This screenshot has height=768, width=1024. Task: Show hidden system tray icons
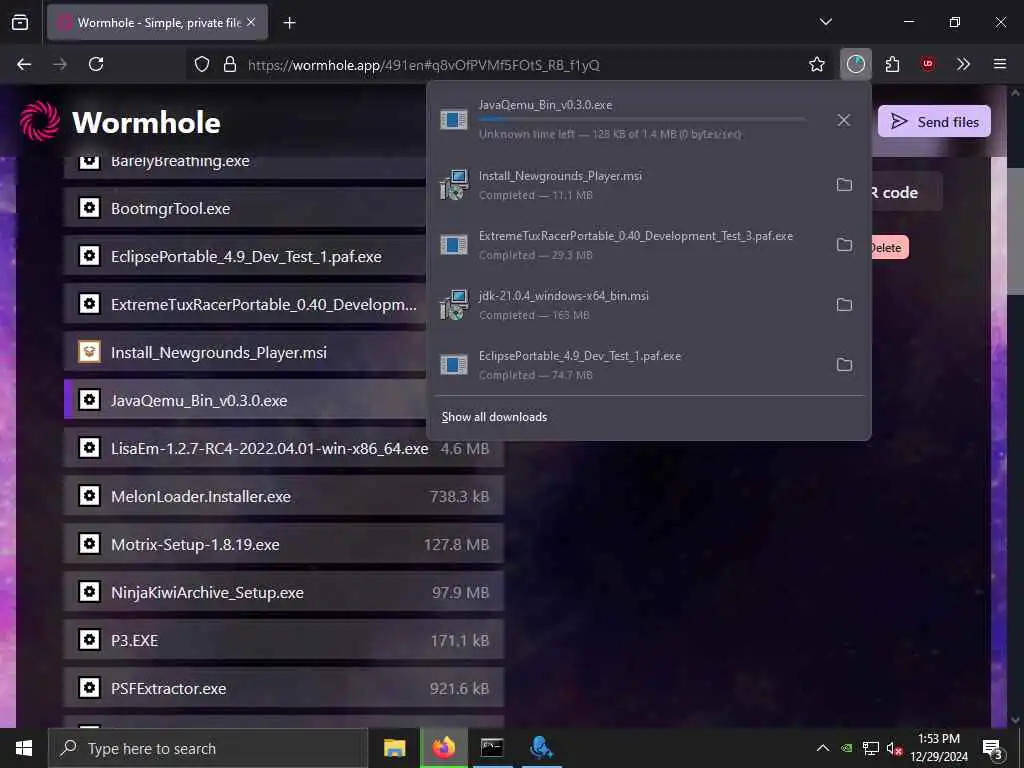tap(823, 748)
